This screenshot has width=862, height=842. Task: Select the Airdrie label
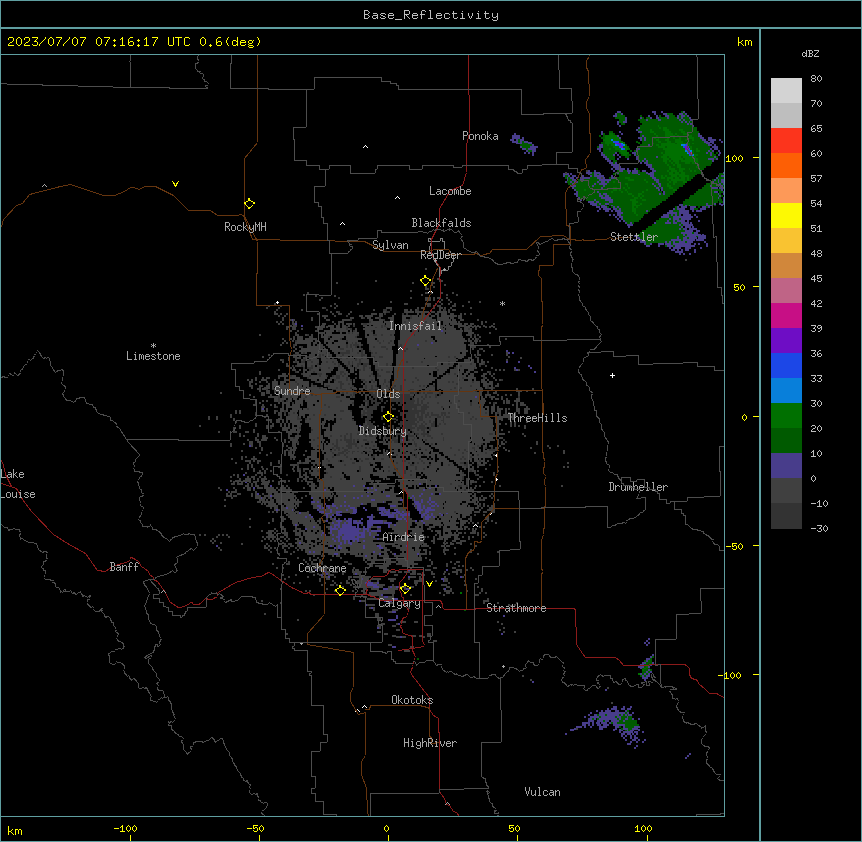403,537
